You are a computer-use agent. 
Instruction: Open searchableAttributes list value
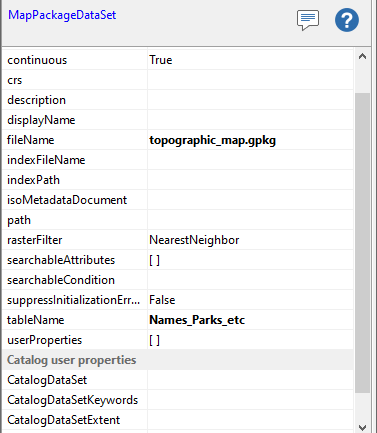tap(250, 260)
